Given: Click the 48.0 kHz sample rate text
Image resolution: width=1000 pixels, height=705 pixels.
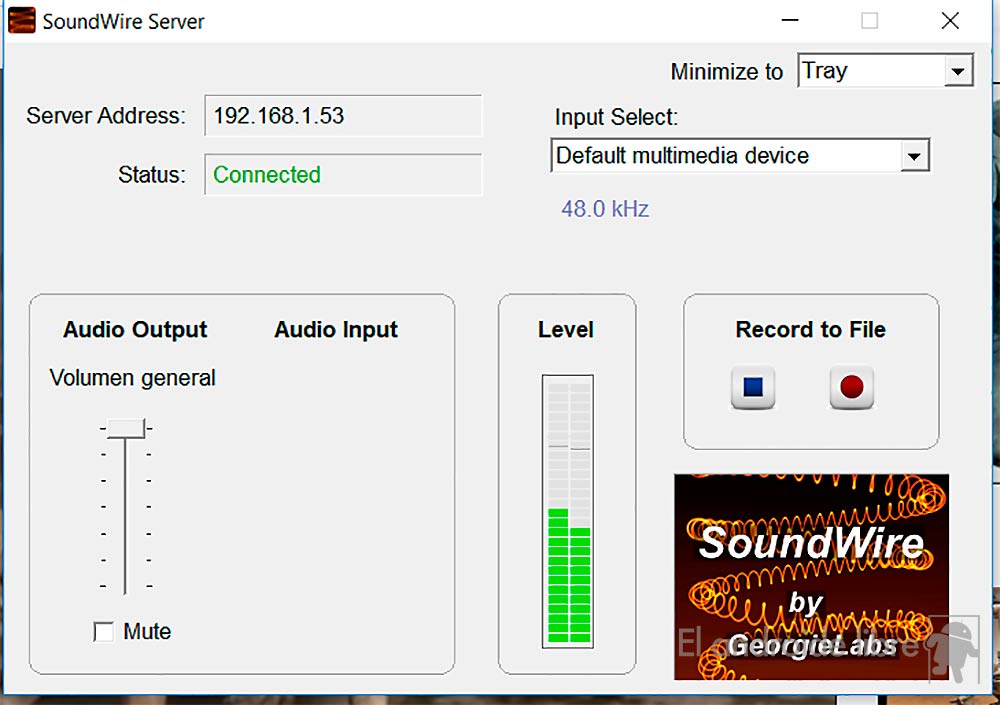Looking at the screenshot, I should [605, 209].
